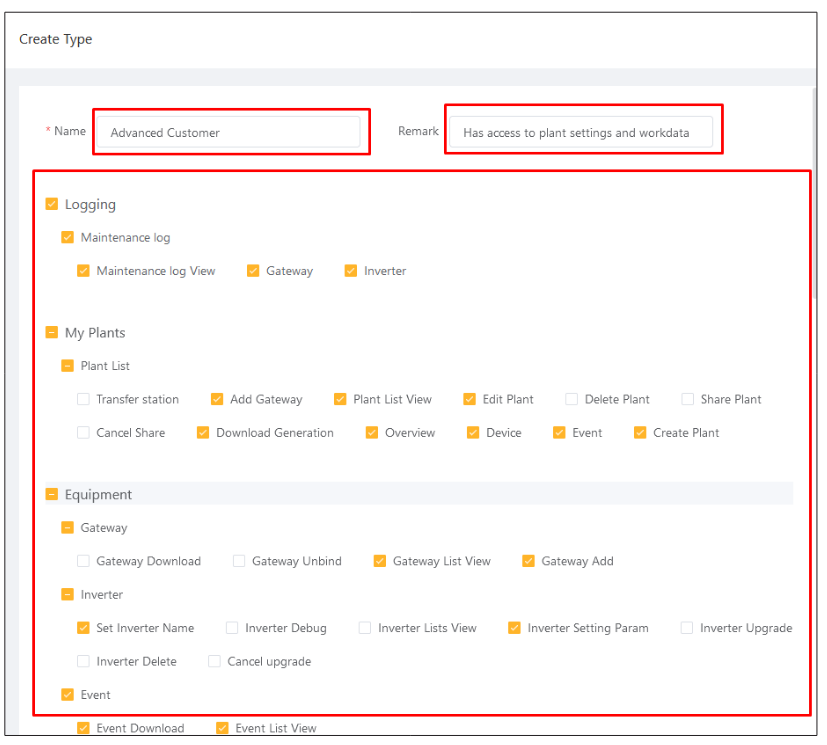
Task: Select the Equipment group checkbox
Action: click(52, 494)
